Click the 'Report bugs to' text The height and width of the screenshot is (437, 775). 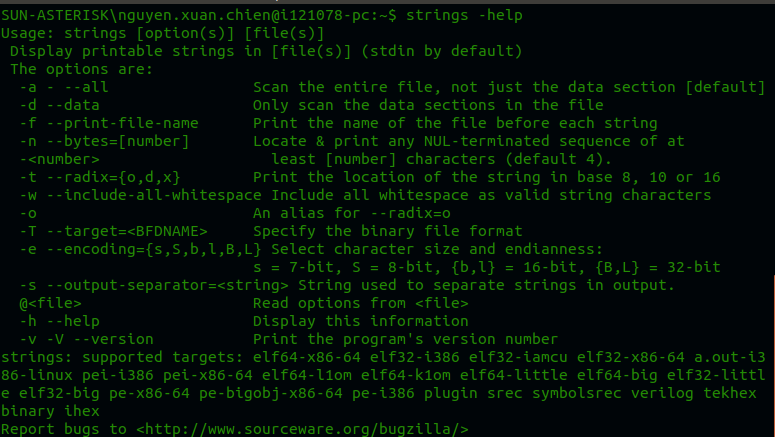[65, 428]
